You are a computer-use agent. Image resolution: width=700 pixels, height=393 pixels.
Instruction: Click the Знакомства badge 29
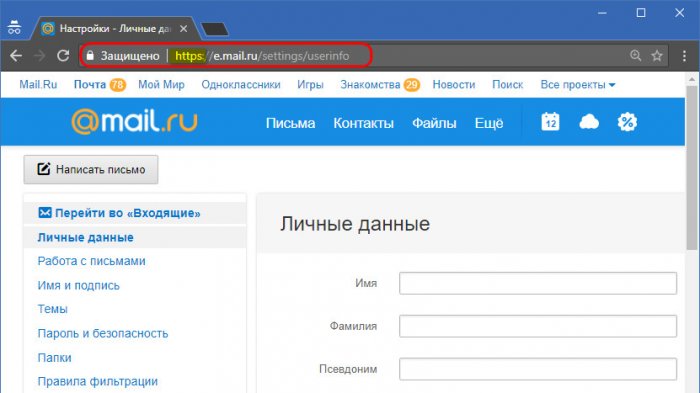click(x=412, y=84)
